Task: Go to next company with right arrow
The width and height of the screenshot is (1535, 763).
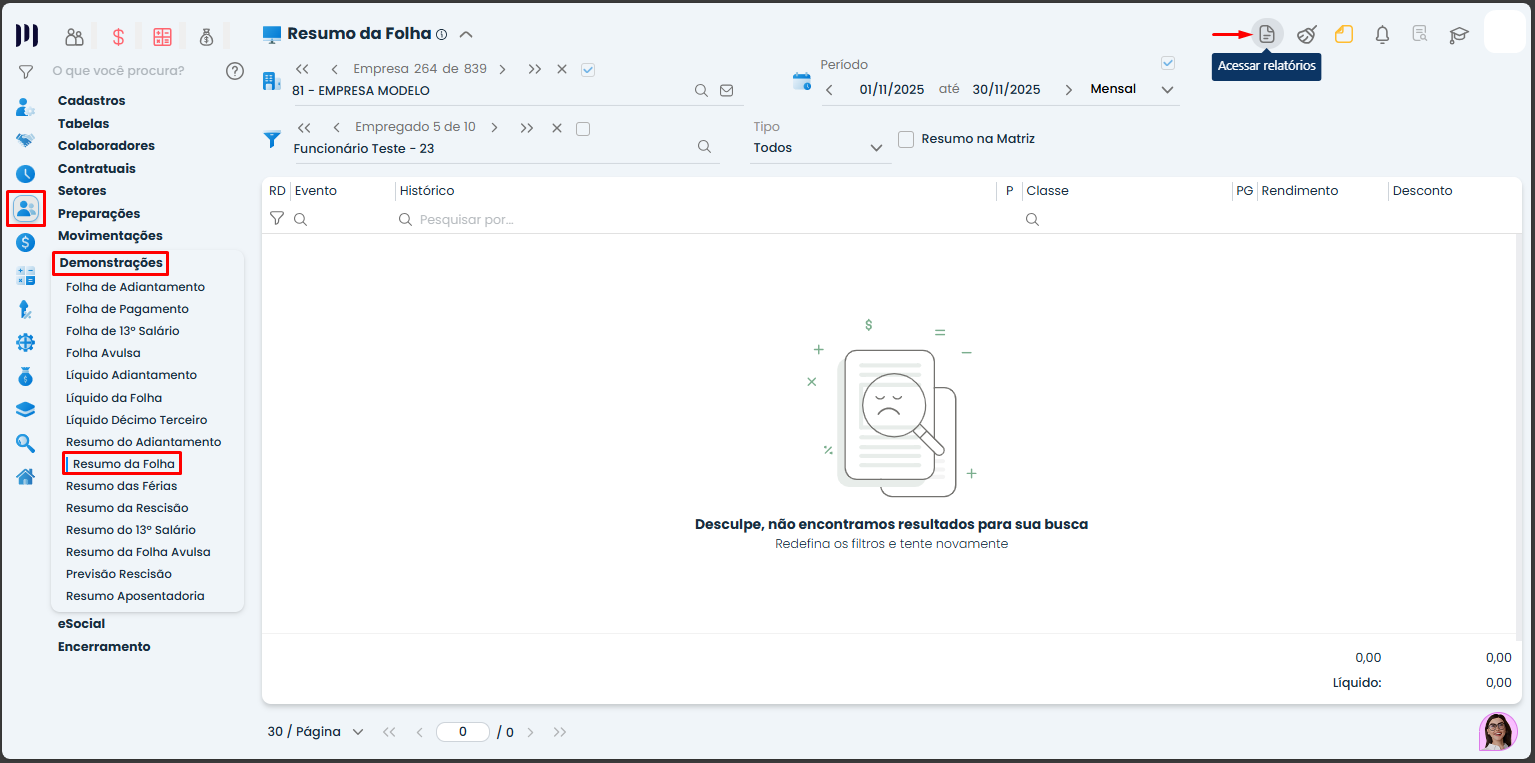Action: [x=502, y=69]
